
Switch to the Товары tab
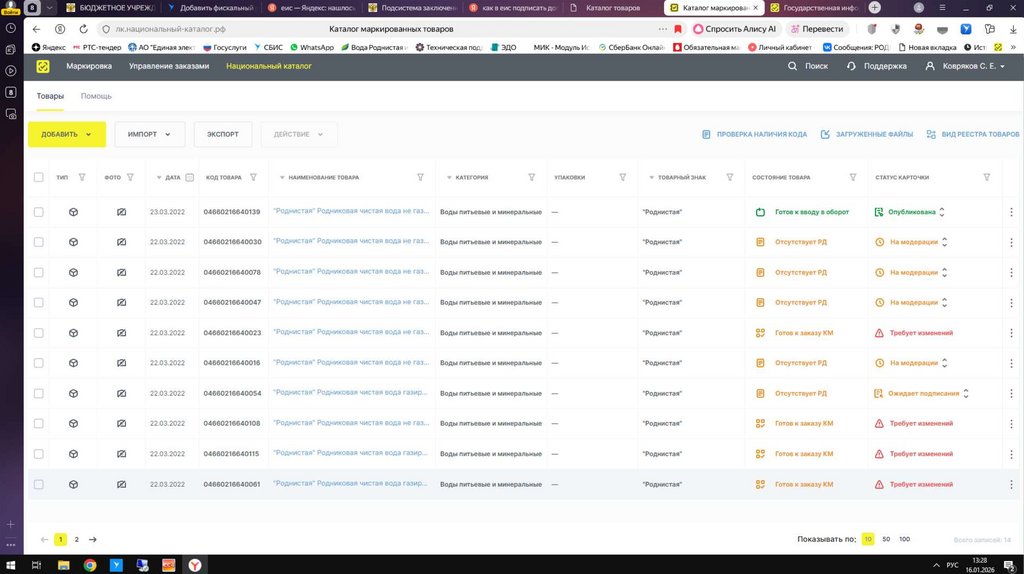pos(50,96)
